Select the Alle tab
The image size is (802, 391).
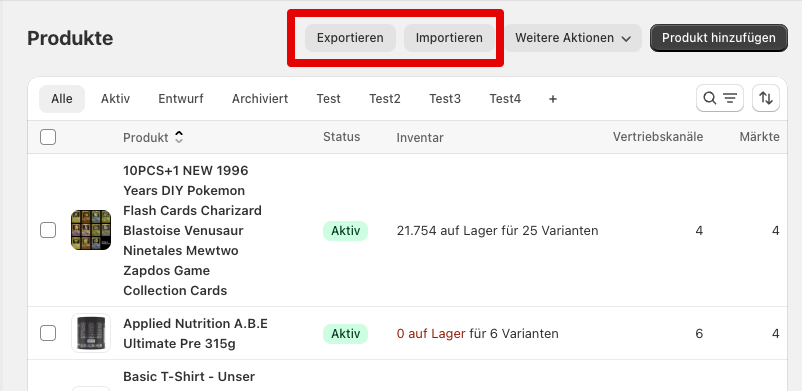(62, 99)
